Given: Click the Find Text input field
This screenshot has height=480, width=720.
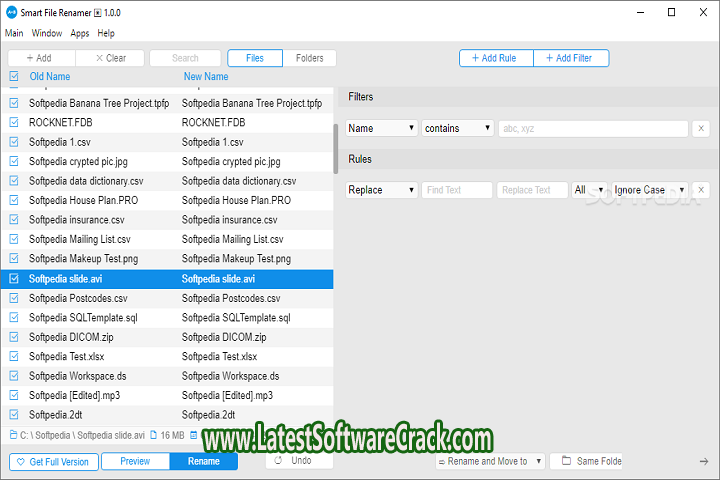Looking at the screenshot, I should coord(457,190).
